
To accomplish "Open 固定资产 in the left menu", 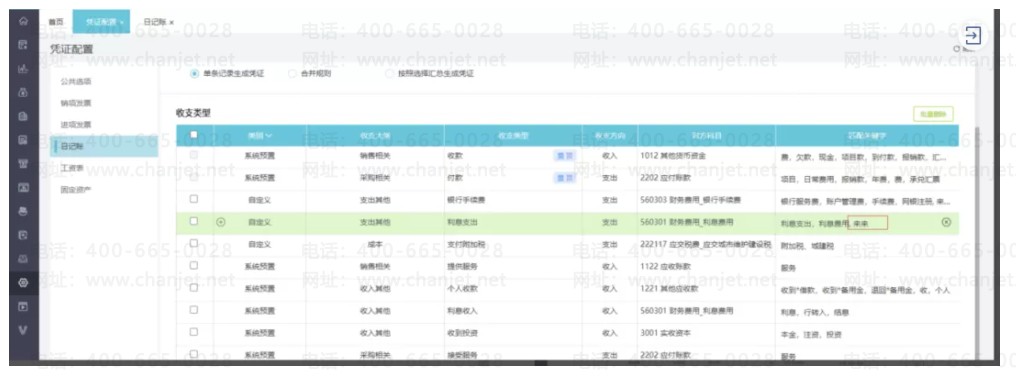I will 76,190.
